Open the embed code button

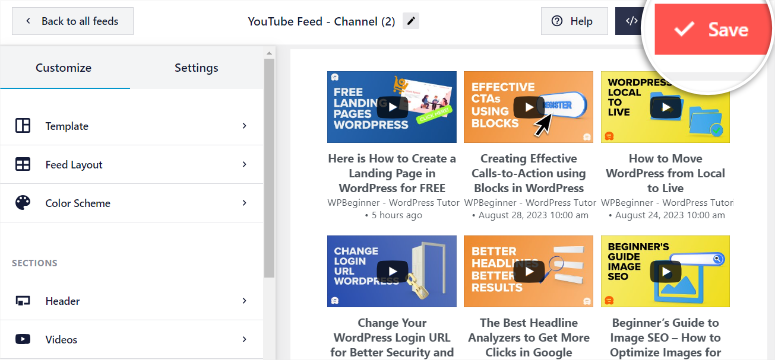click(631, 21)
